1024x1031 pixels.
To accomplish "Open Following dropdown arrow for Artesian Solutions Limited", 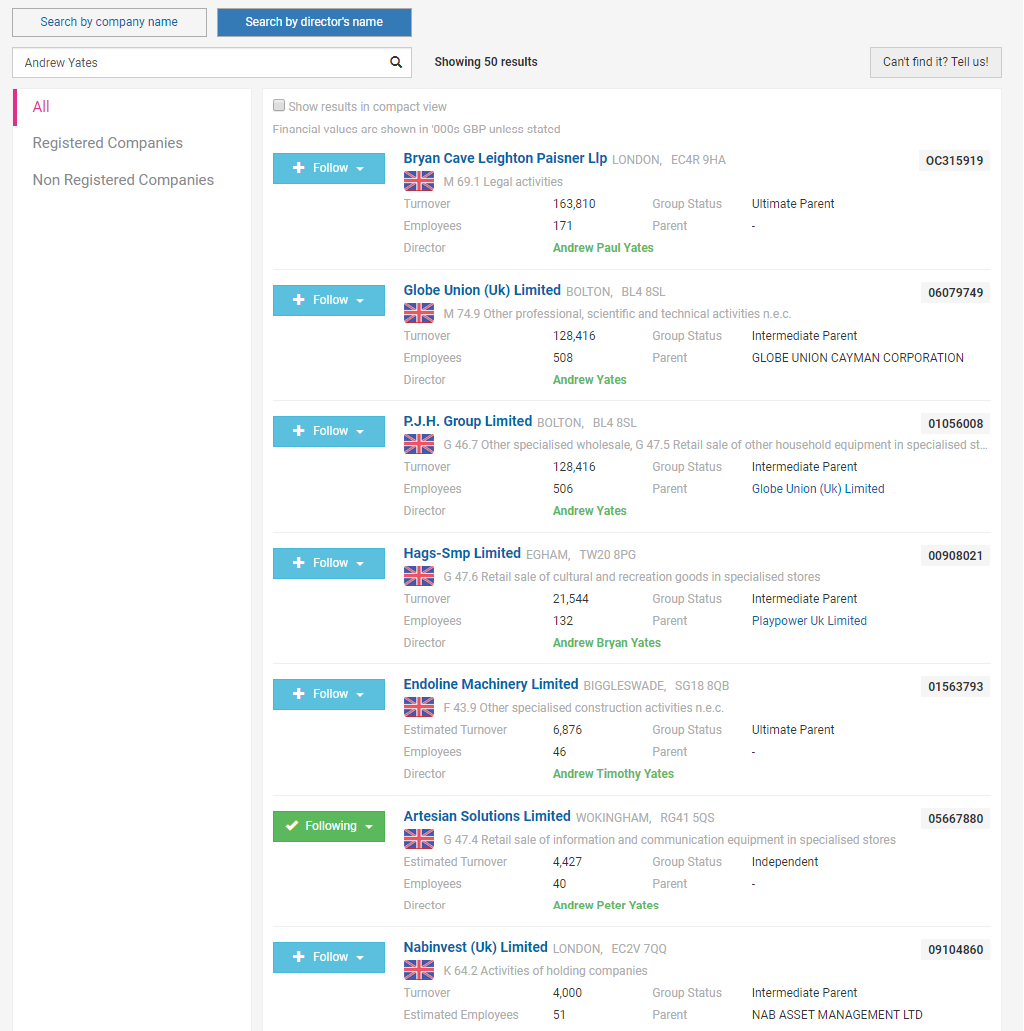I will point(369,827).
